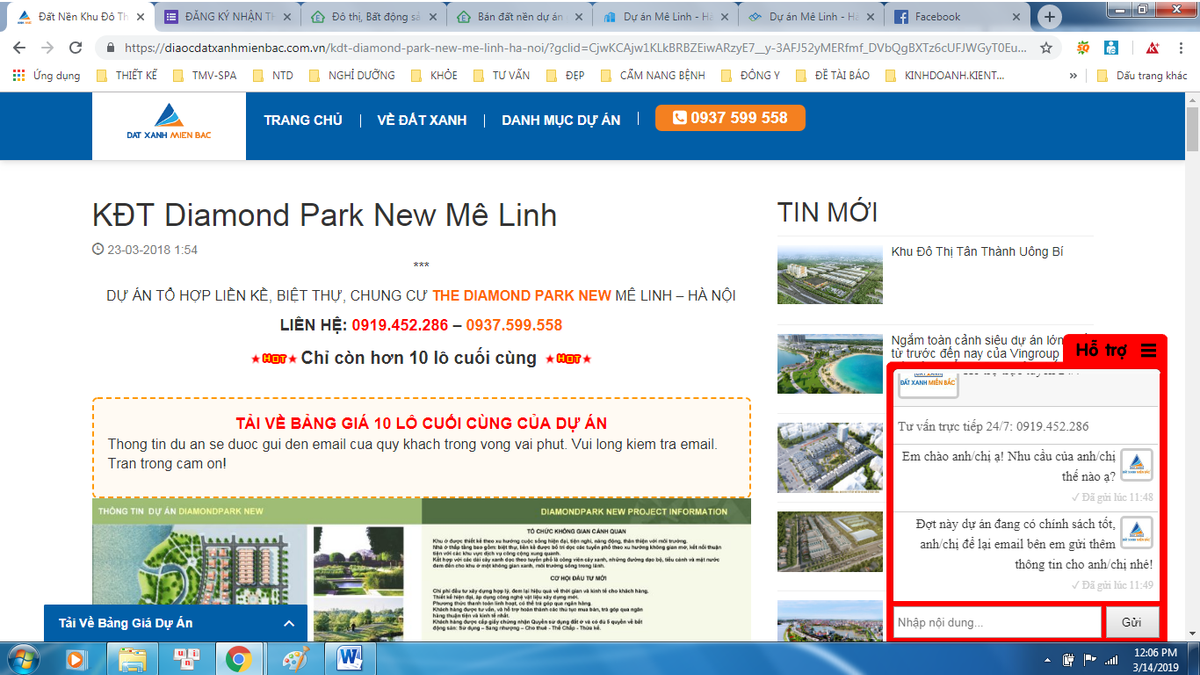
Task: Select the bookmark-shaped star in the address bar
Action: point(1047,48)
